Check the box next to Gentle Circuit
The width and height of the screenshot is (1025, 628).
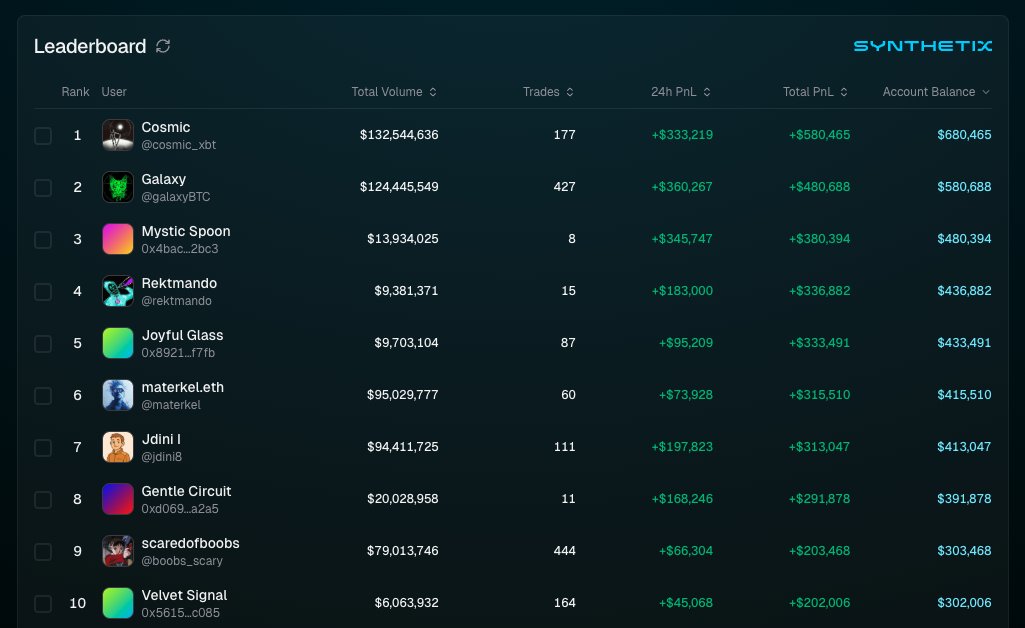coord(43,499)
